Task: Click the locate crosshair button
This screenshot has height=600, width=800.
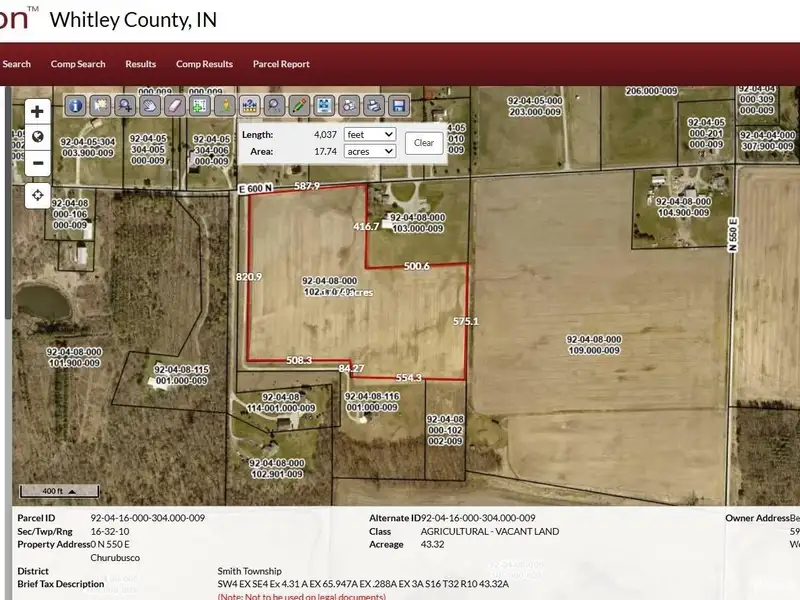Action: (37, 195)
